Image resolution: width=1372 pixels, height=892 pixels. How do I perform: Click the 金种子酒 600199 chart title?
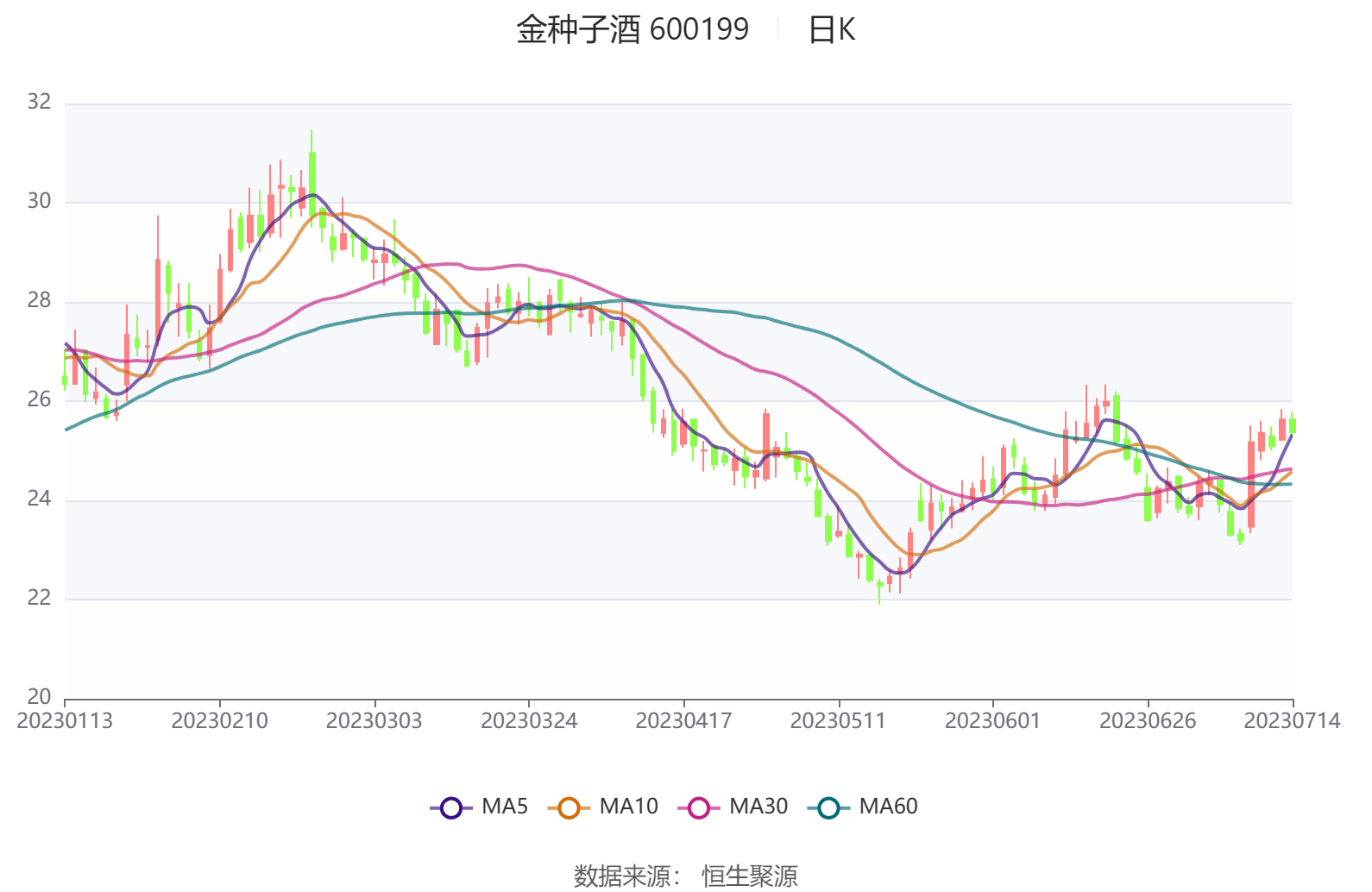(x=633, y=30)
